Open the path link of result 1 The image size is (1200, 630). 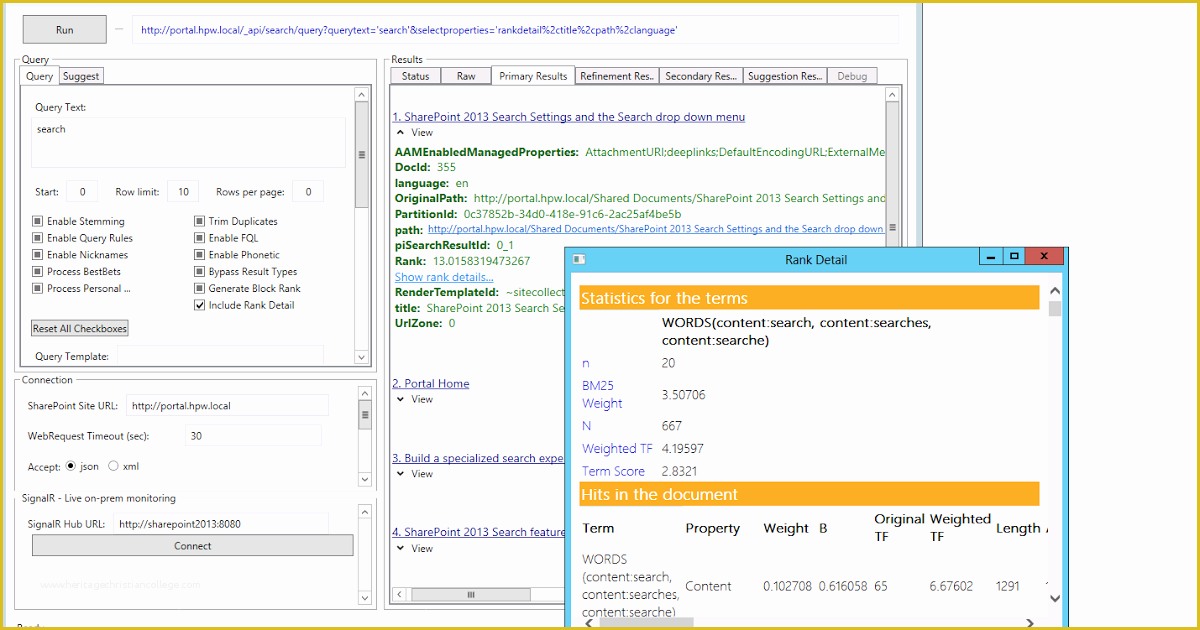655,229
